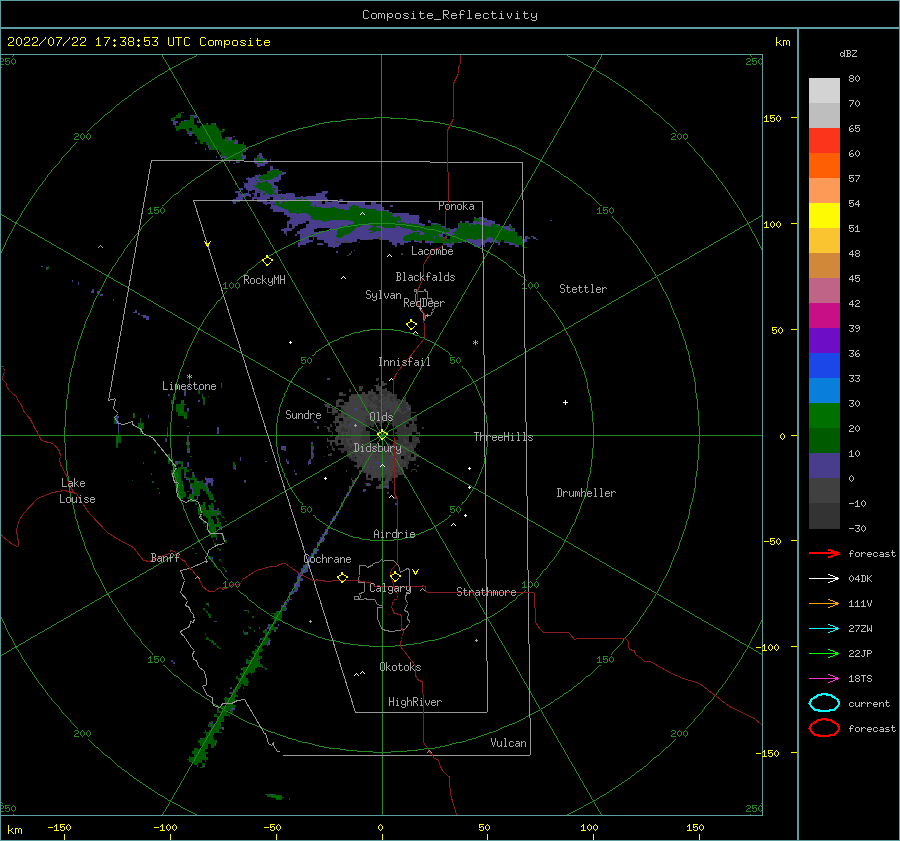Click the Composite_Reflectivity title text
Screen dimensions: 900x841
click(x=450, y=15)
